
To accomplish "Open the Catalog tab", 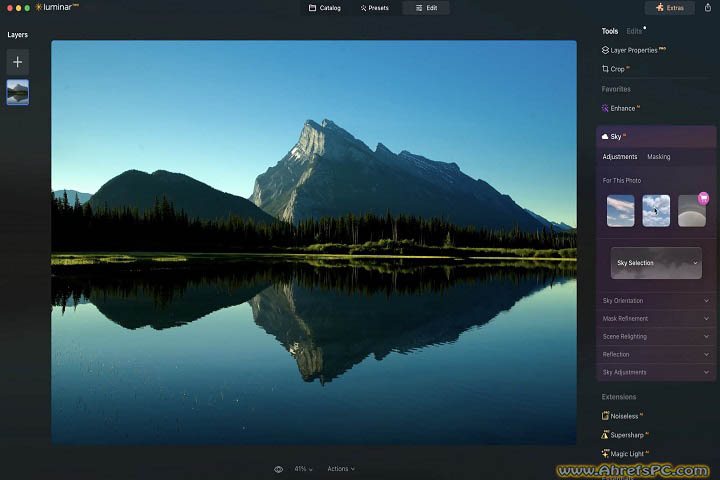I will [325, 8].
